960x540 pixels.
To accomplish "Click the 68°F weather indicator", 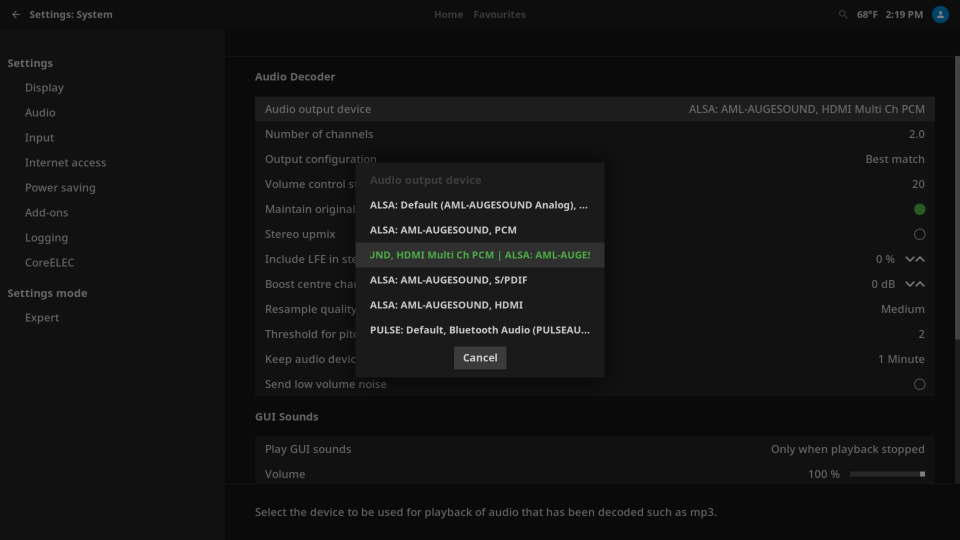I will 866,15.
